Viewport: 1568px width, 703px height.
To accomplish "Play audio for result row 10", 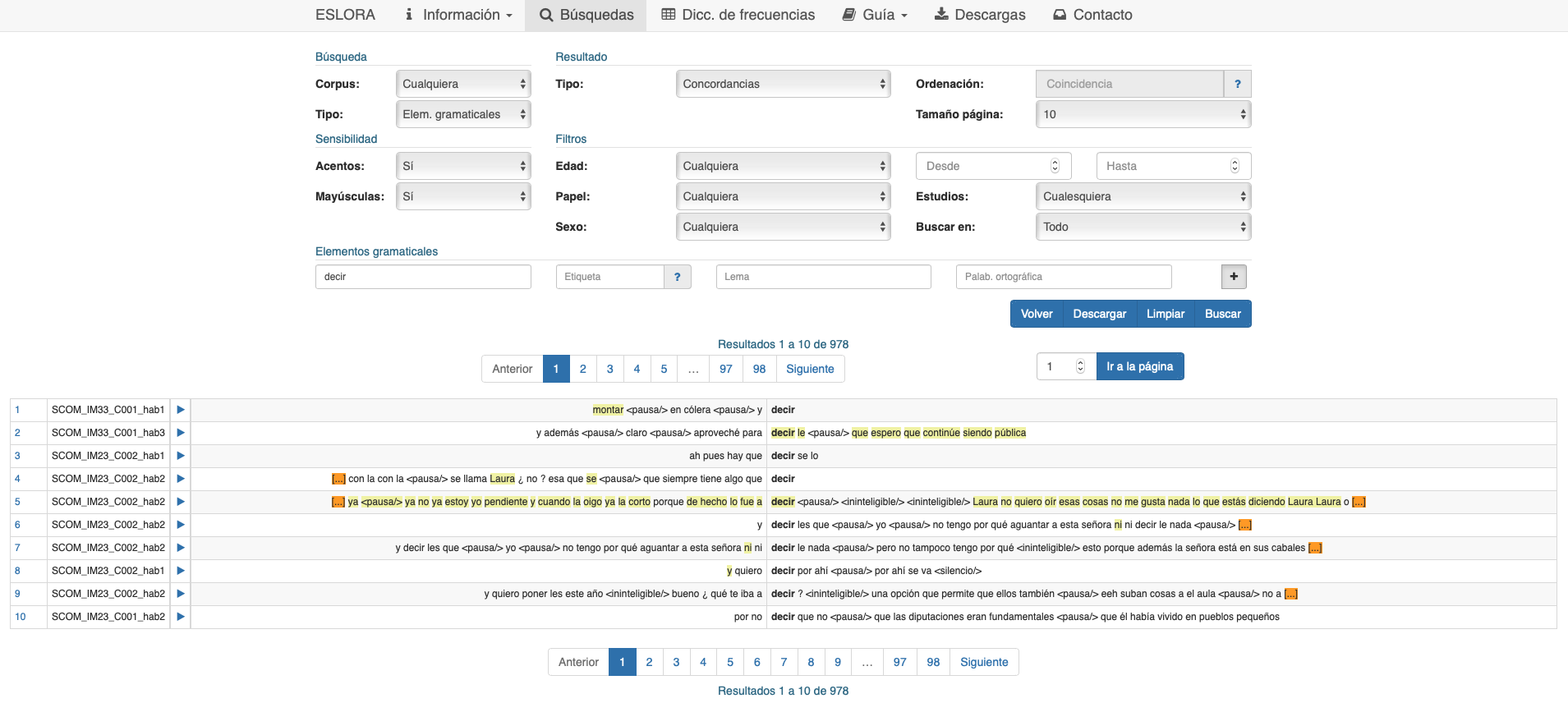I will coord(180,617).
